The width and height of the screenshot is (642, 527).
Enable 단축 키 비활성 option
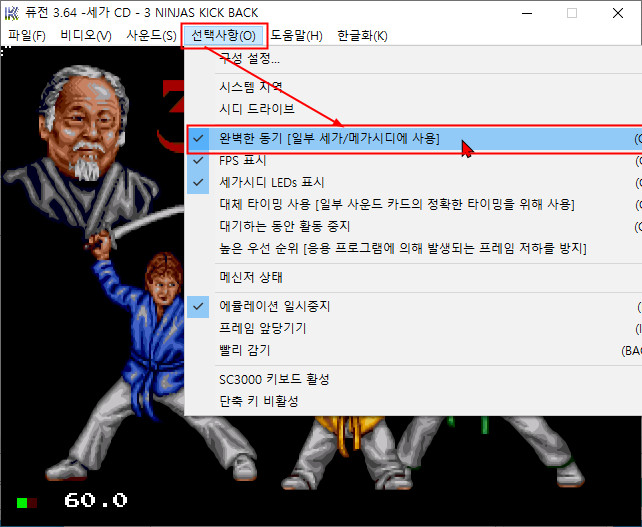(414, 401)
